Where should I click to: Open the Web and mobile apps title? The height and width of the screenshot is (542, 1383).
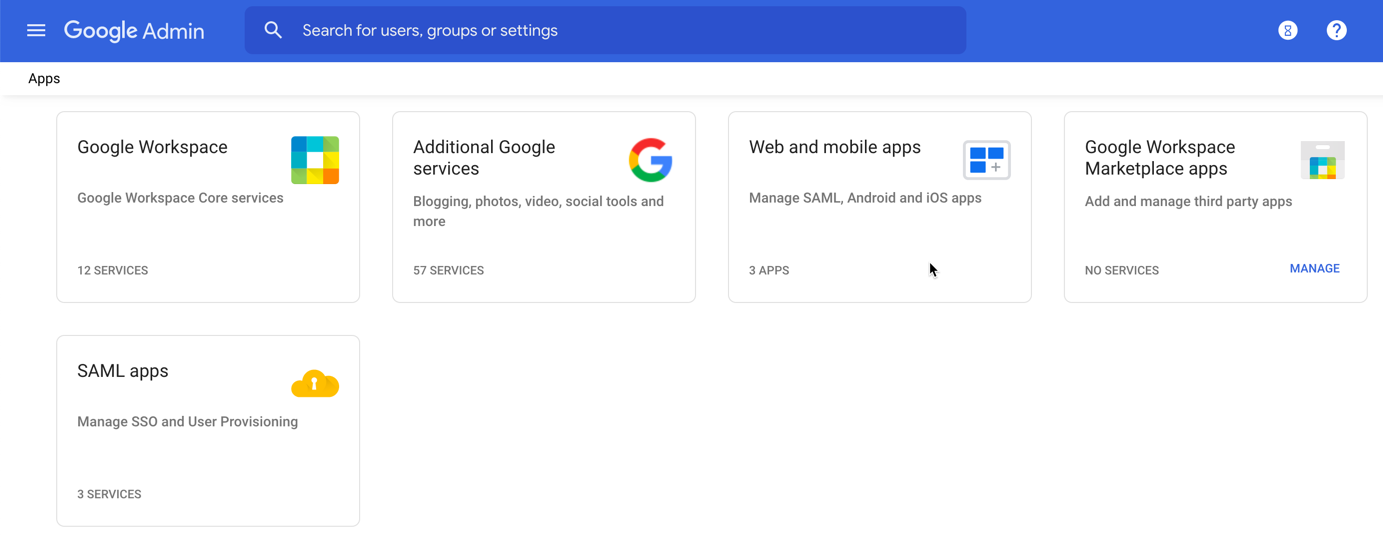[835, 147]
